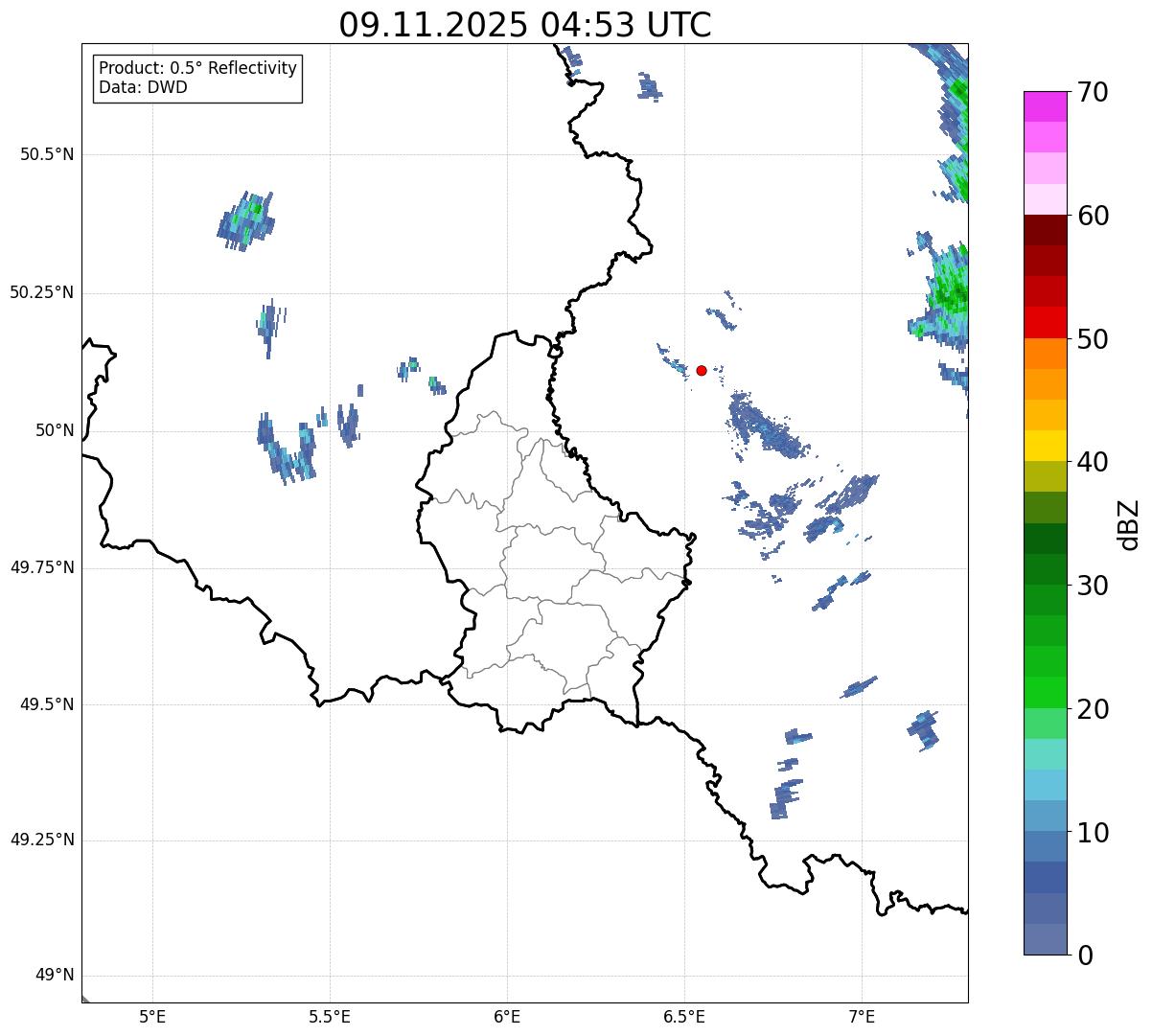
Task: Select the yellow colorbar segment just above 40
Action: coord(1045,446)
